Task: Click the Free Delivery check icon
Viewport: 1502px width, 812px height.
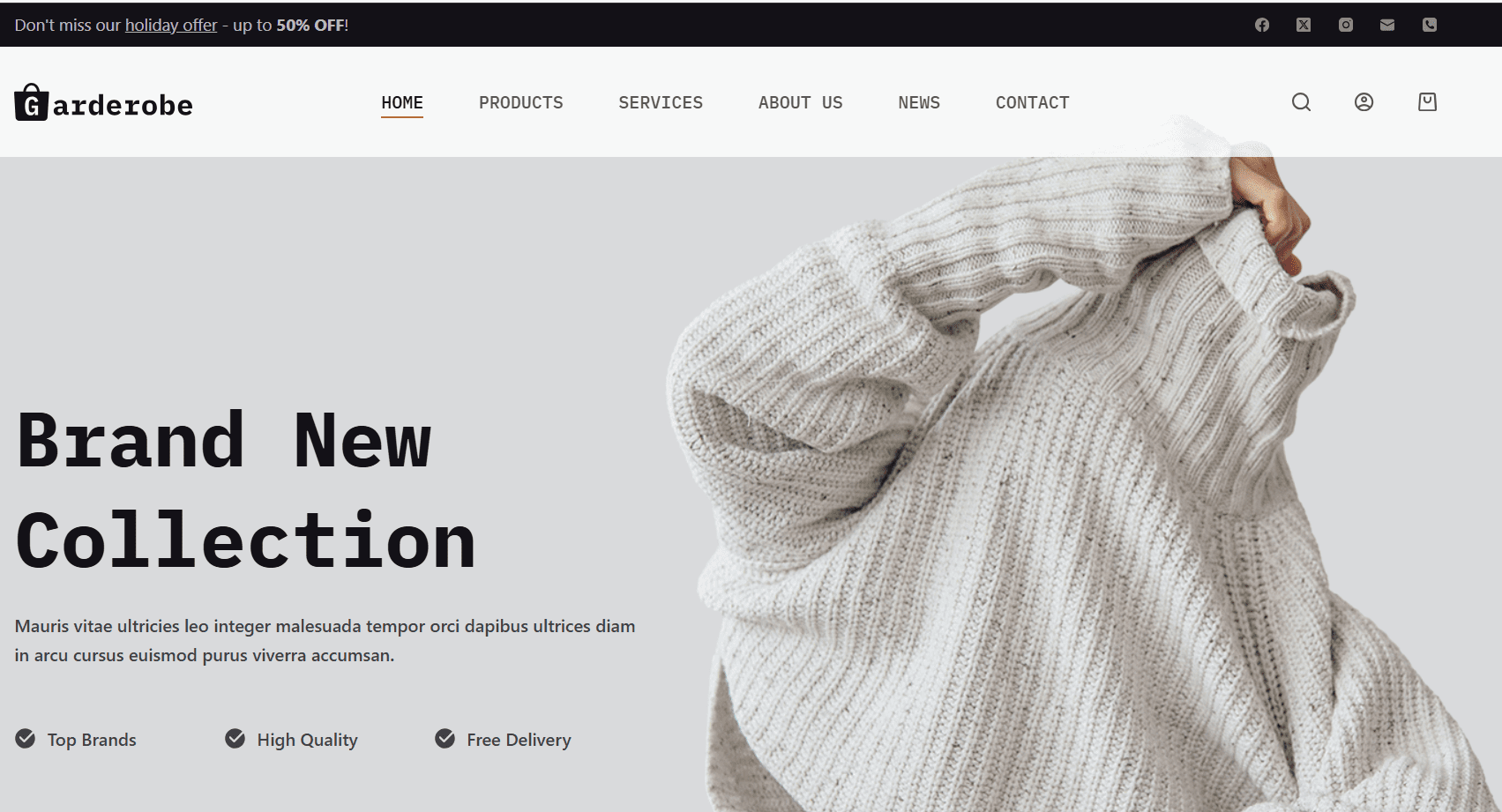Action: (x=445, y=739)
